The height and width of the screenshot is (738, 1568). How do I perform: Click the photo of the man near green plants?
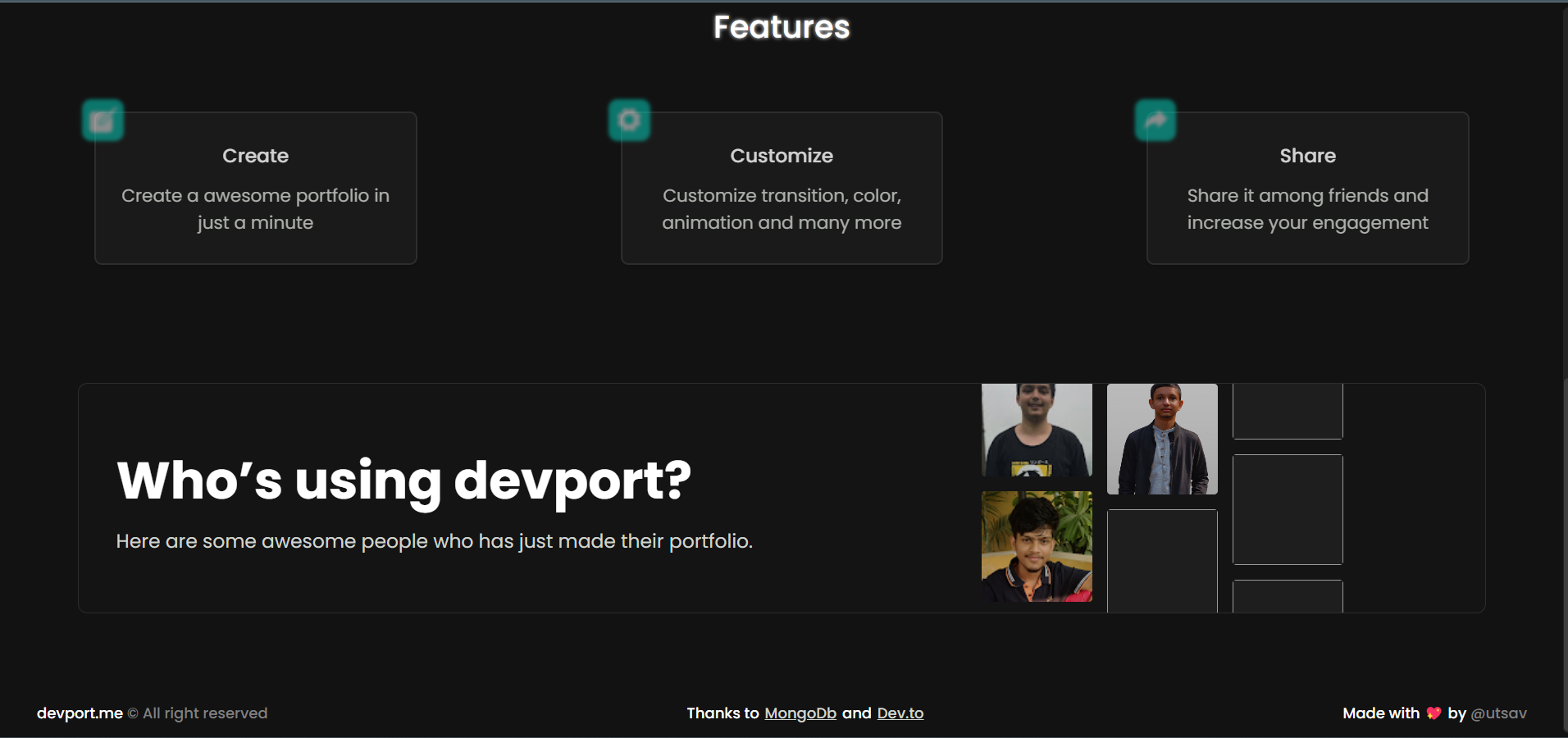pyautogui.click(x=1037, y=546)
